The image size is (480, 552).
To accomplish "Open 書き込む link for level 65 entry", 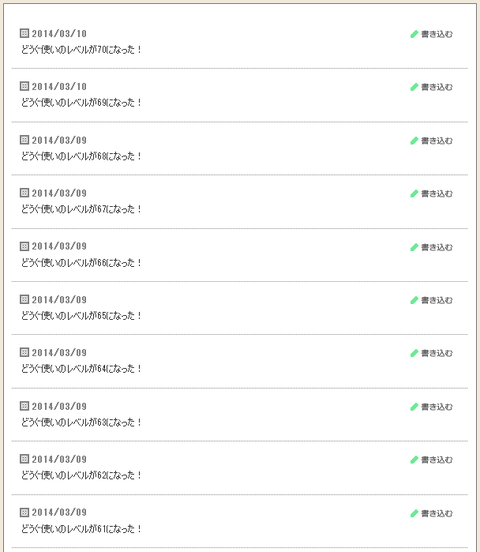I will click(x=437, y=300).
